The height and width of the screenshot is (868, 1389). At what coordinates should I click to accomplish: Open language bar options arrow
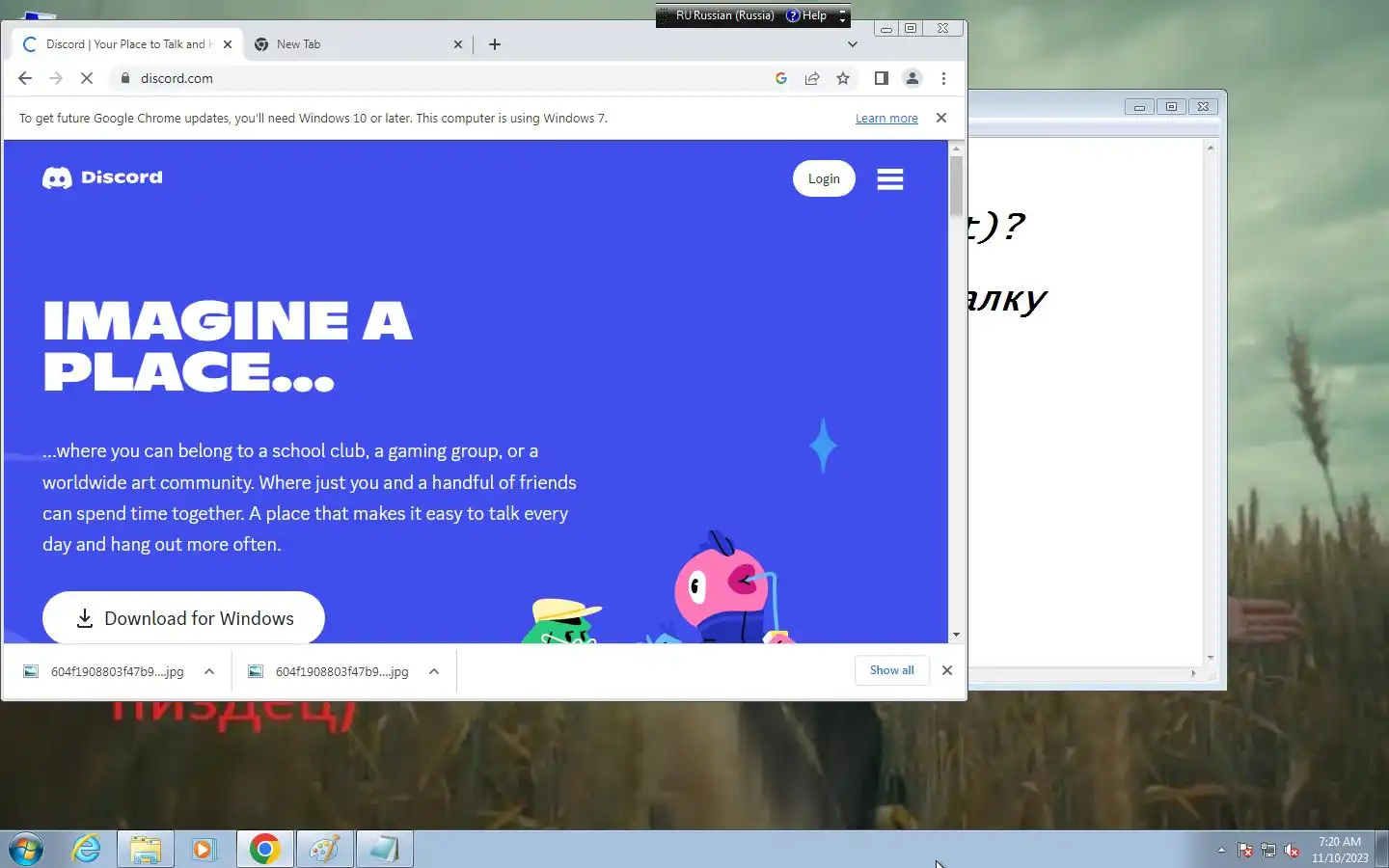(842, 19)
